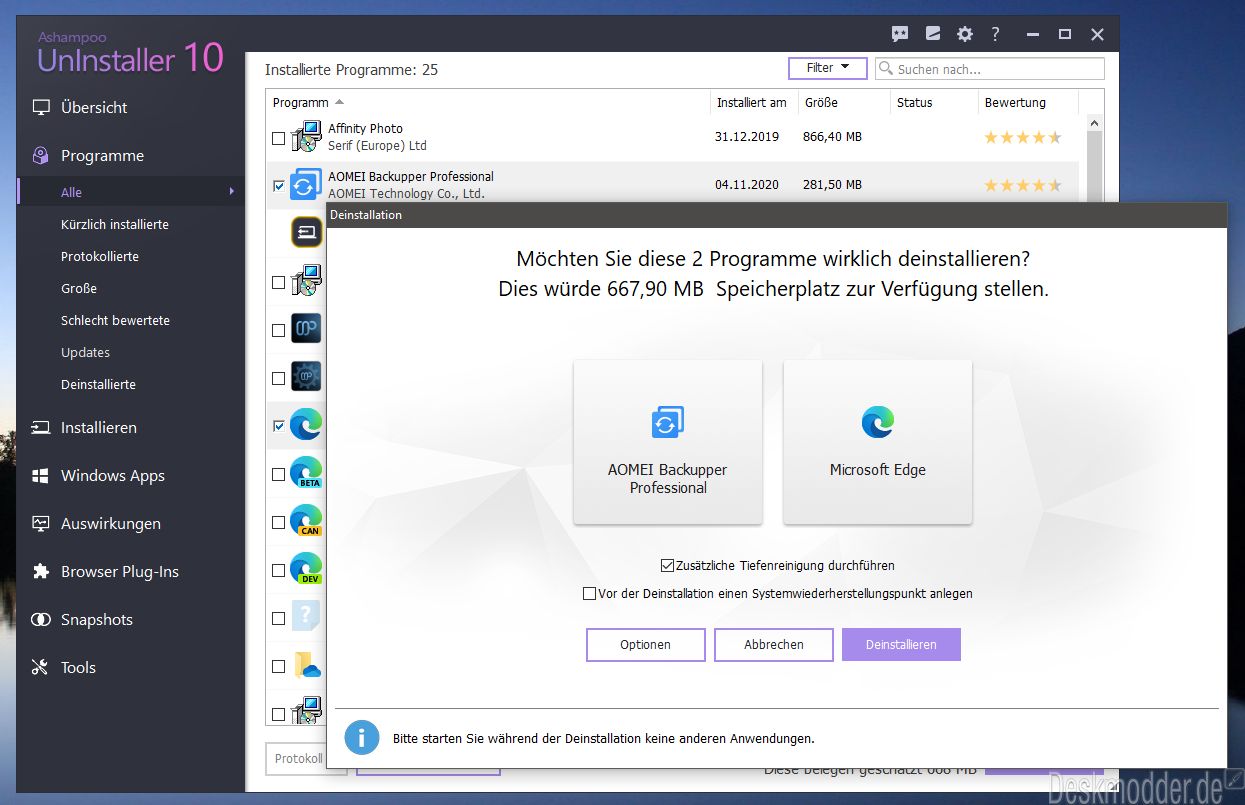
Task: Tick the Edge Dev checkbox
Action: [278, 570]
